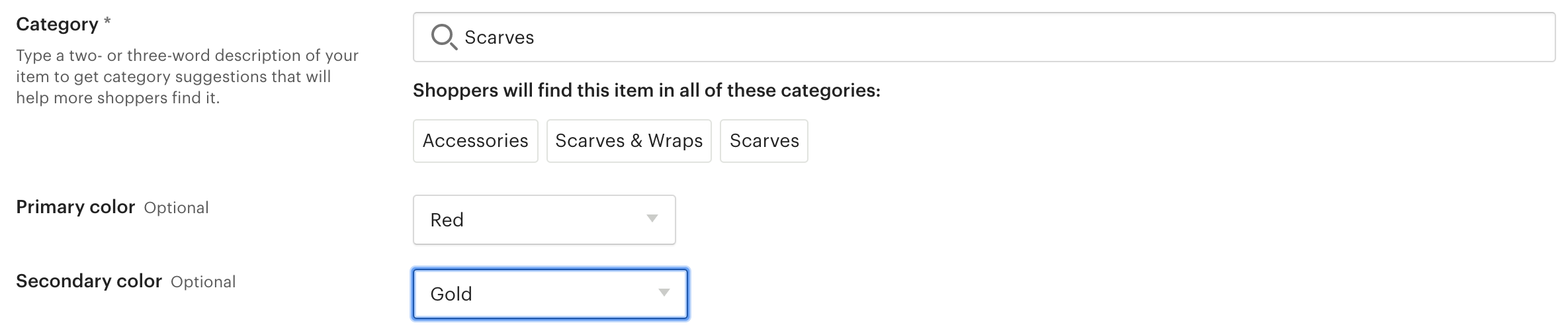Viewport: 1568px width, 331px height.
Task: Click the word Red in Primary color
Action: (447, 220)
